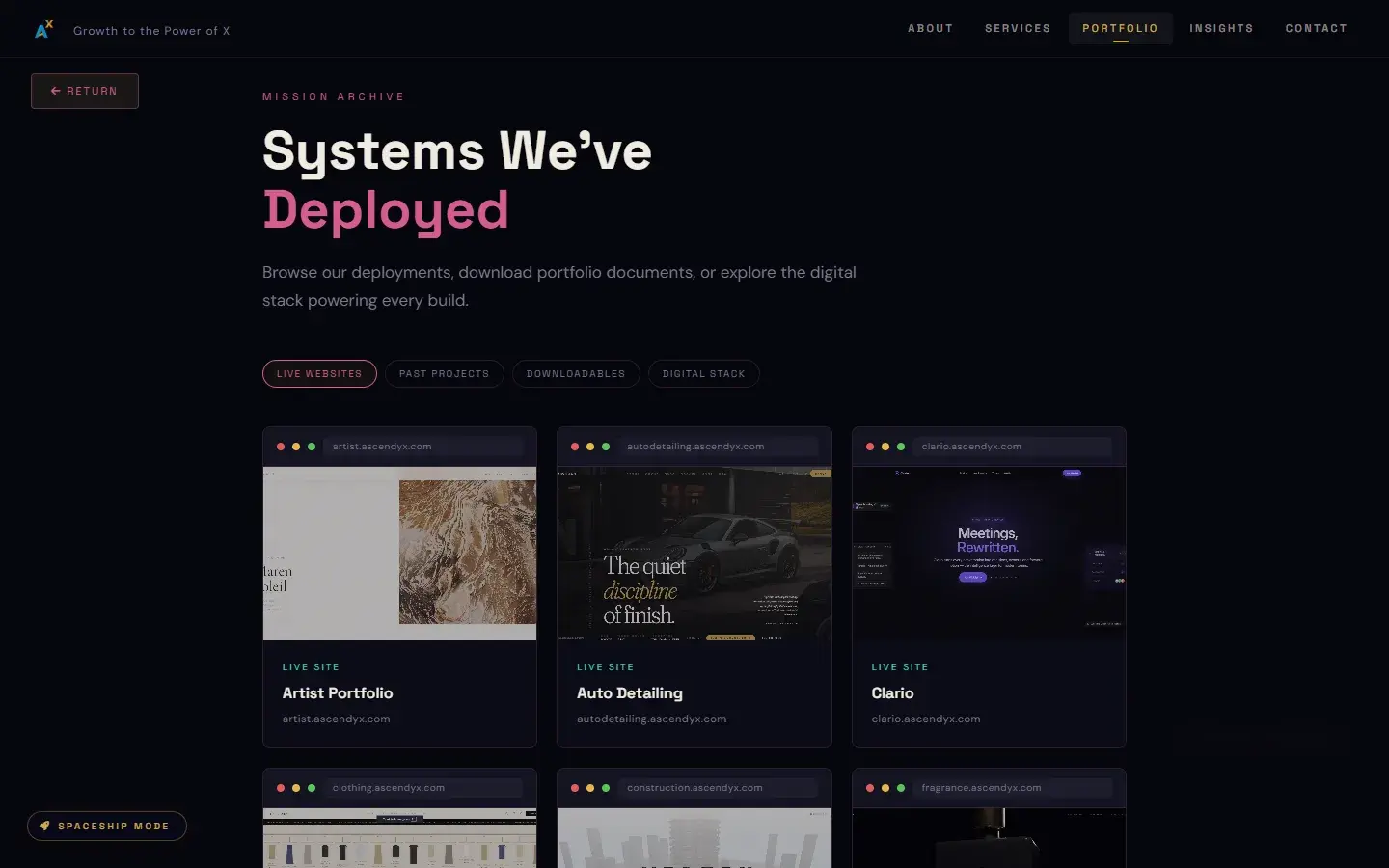Screen dimensions: 1389x868
Task: Click the clothing.ascendyx.com address bar
Action: (x=423, y=788)
